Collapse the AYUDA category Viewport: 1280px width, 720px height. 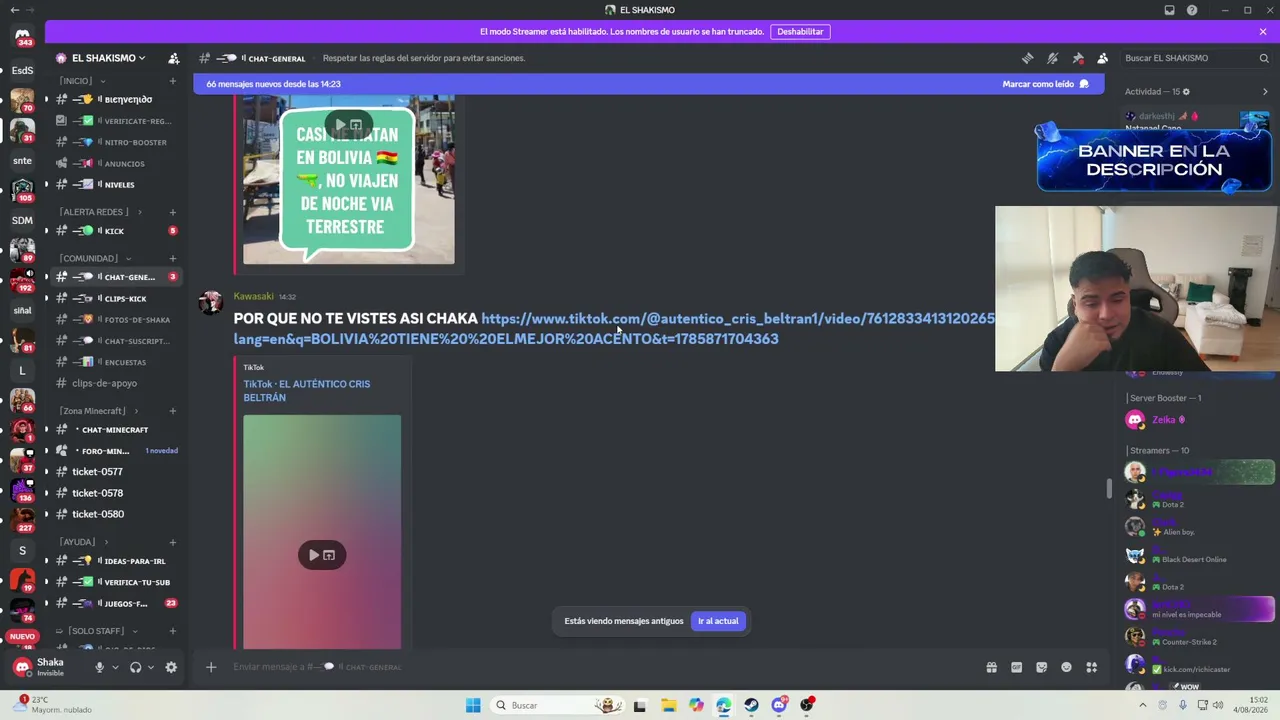click(82, 542)
